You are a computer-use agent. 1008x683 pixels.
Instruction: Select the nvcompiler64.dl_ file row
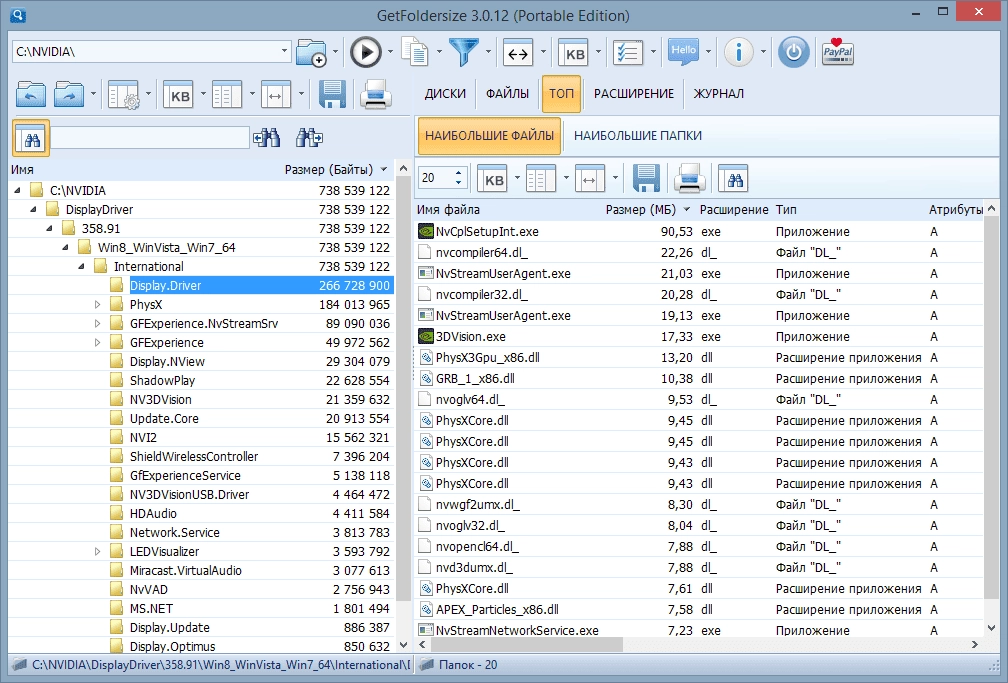pos(699,253)
